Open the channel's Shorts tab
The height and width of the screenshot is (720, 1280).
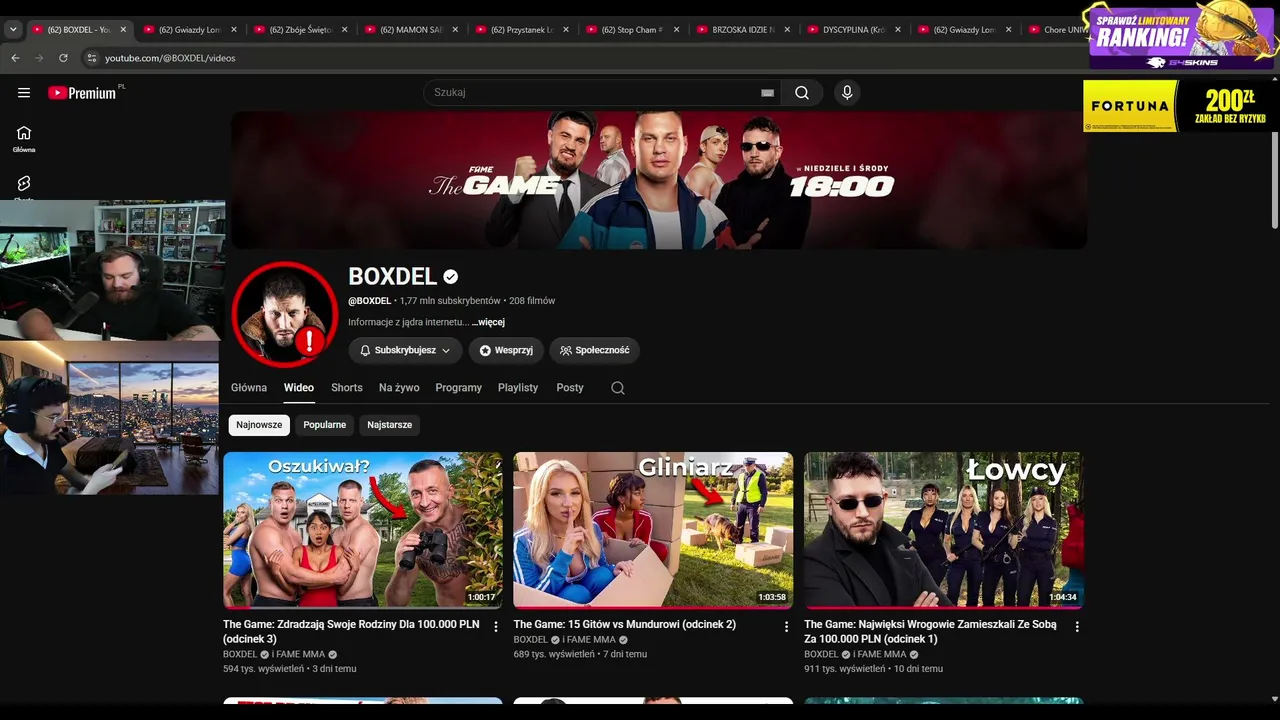[x=347, y=388]
